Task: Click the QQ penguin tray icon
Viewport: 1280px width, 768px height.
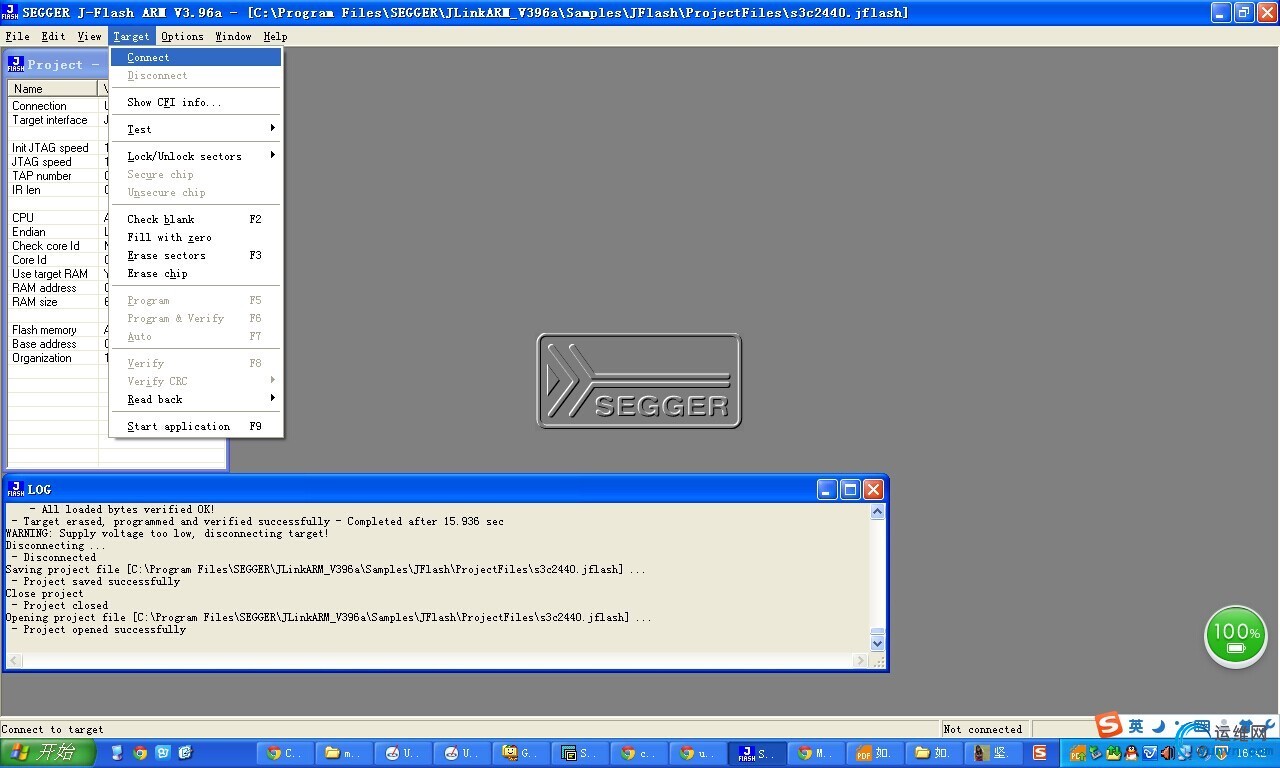Action: (x=1130, y=753)
